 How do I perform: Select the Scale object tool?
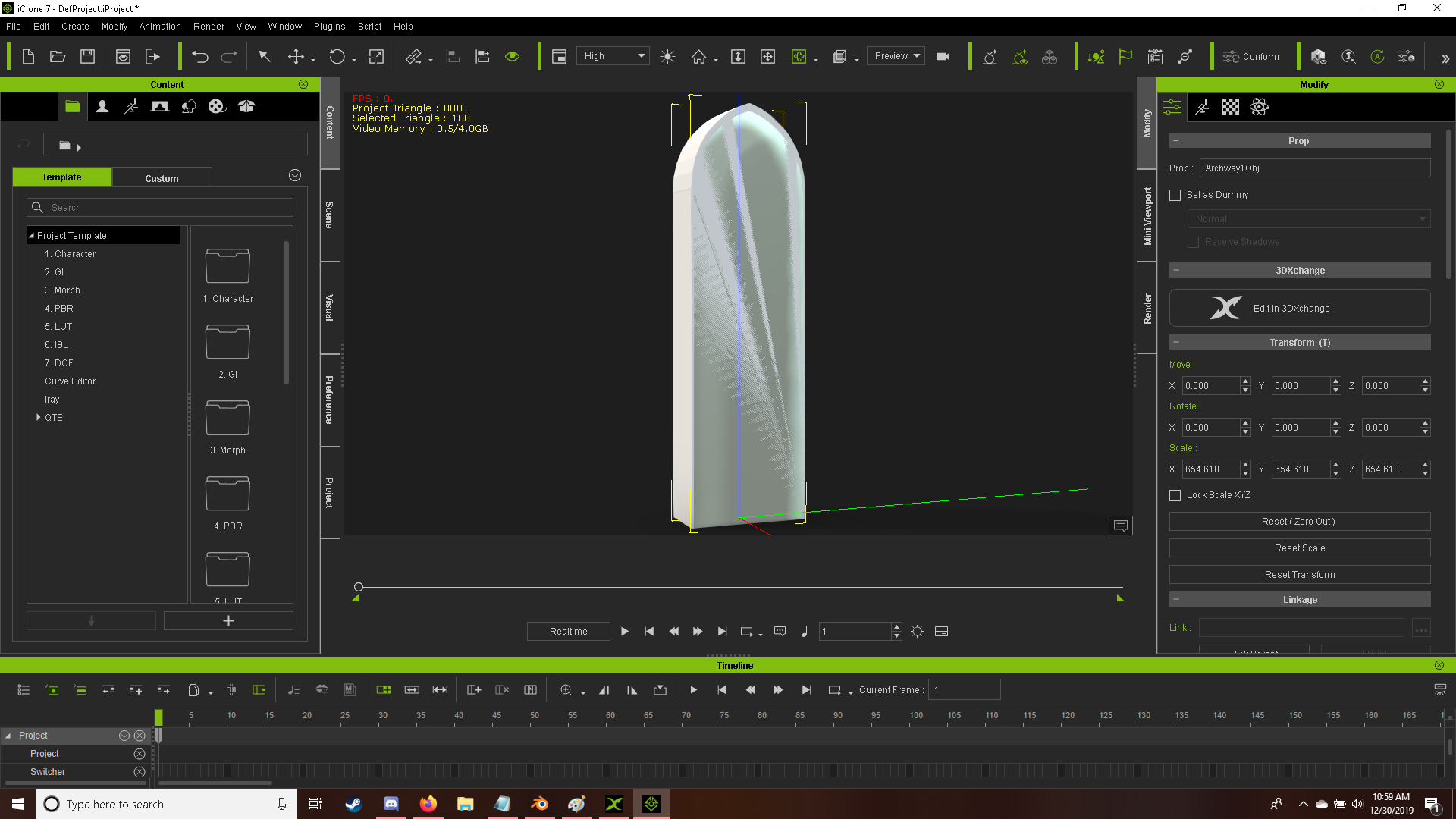(x=376, y=57)
